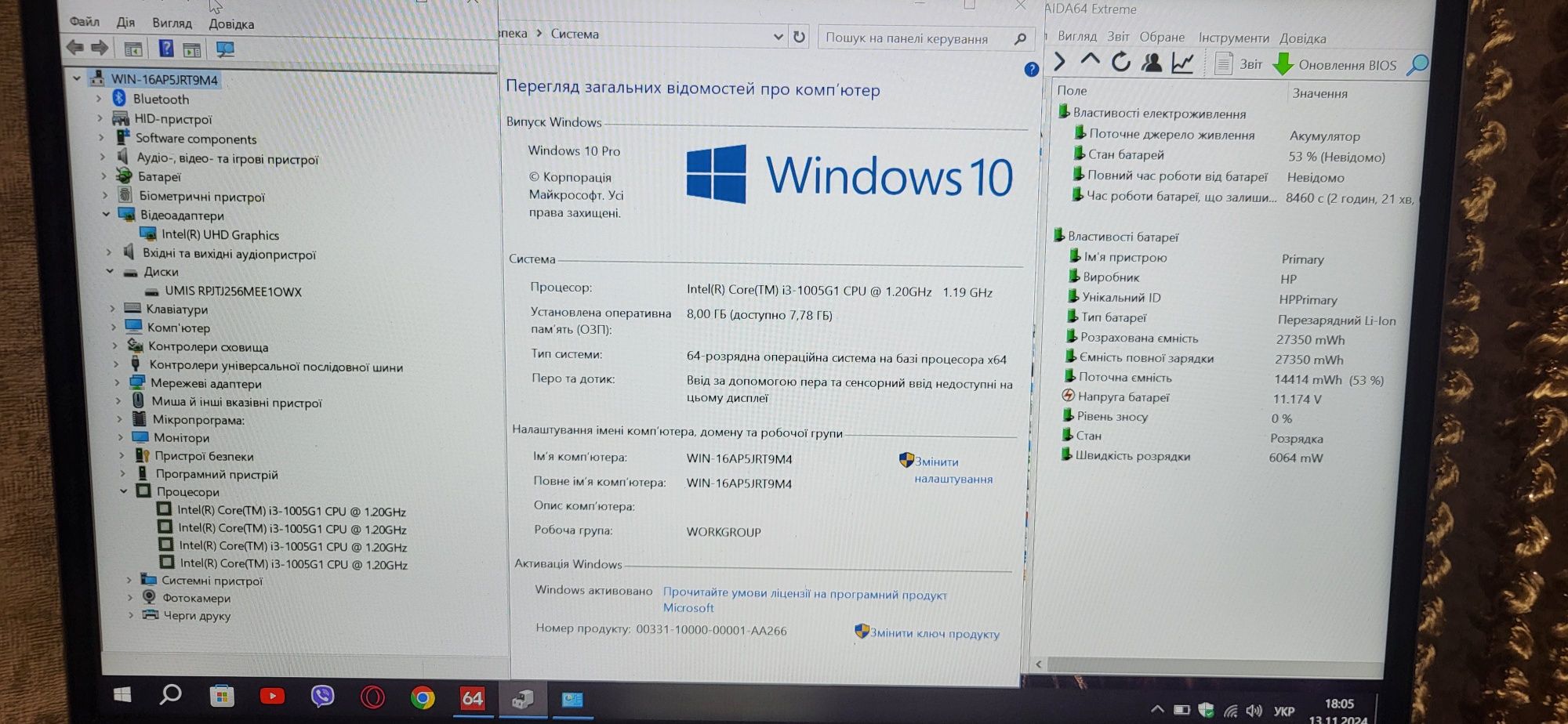
Task: Open hidden tray icons chevron
Action: coord(1156,709)
